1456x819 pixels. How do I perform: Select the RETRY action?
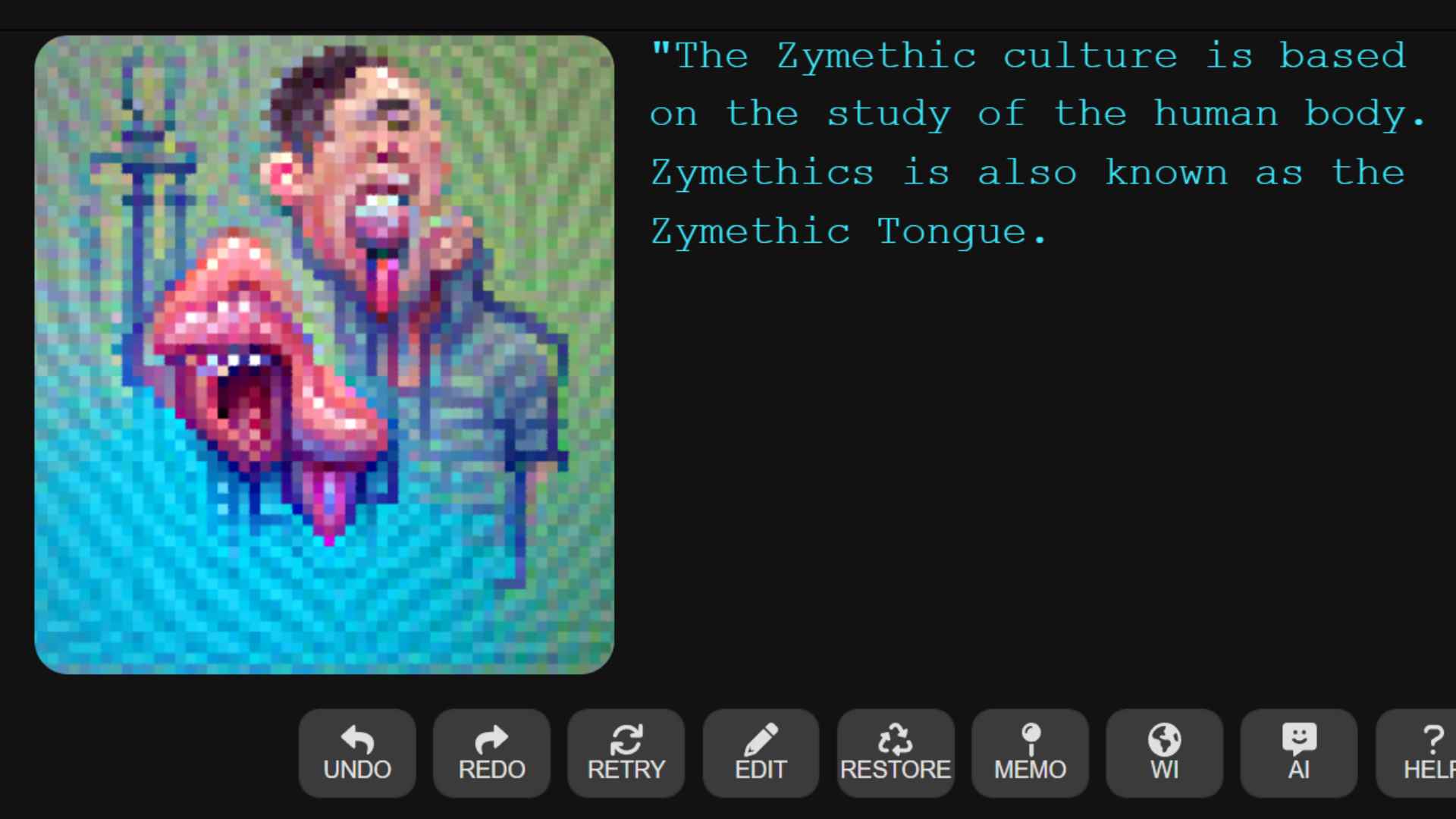626,751
